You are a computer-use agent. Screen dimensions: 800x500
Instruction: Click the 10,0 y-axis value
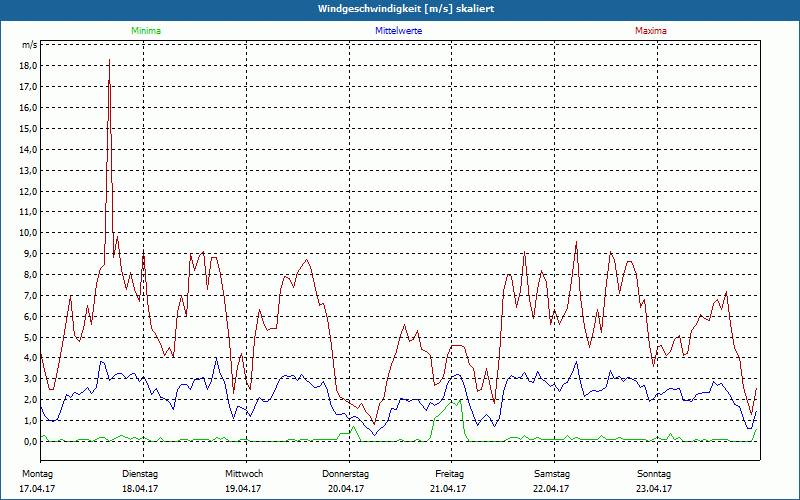tap(28, 233)
